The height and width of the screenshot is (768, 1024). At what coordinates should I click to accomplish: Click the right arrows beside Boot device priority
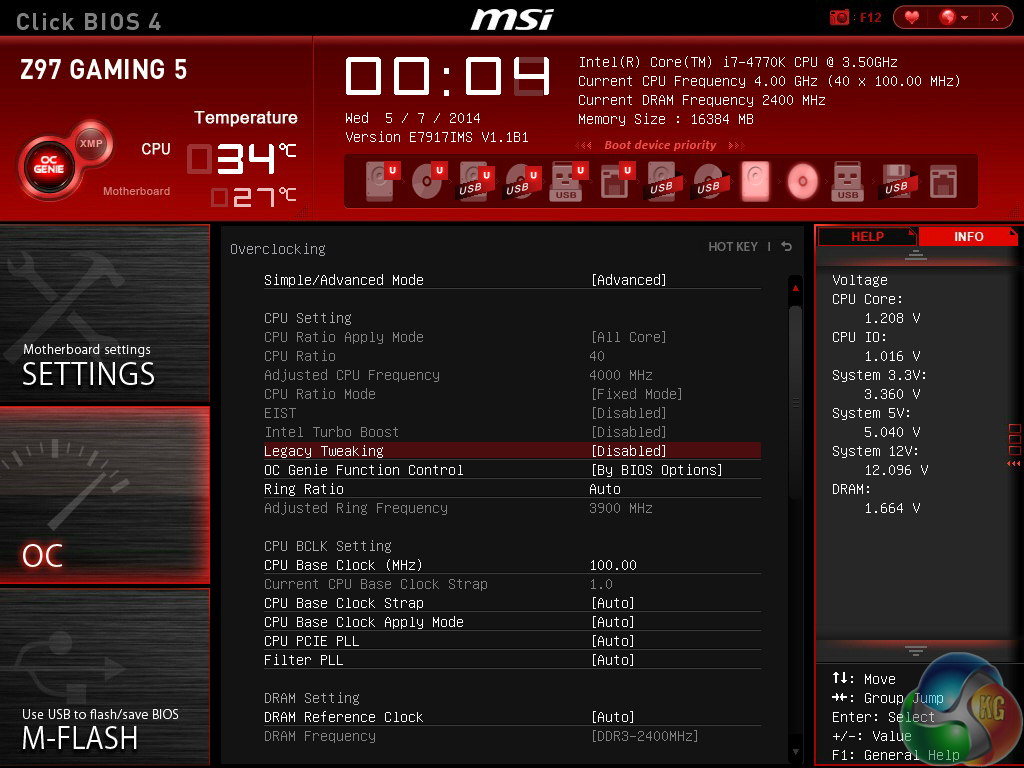click(736, 145)
